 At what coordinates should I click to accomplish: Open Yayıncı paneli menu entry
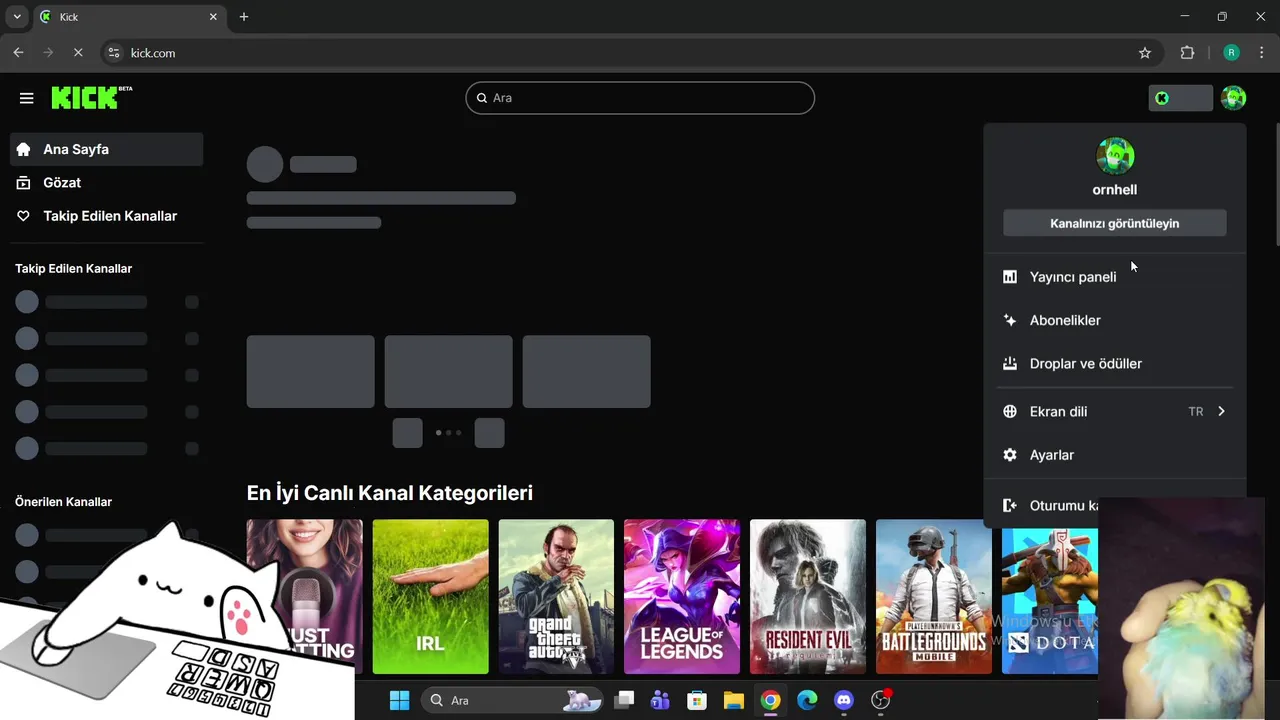coord(1115,277)
